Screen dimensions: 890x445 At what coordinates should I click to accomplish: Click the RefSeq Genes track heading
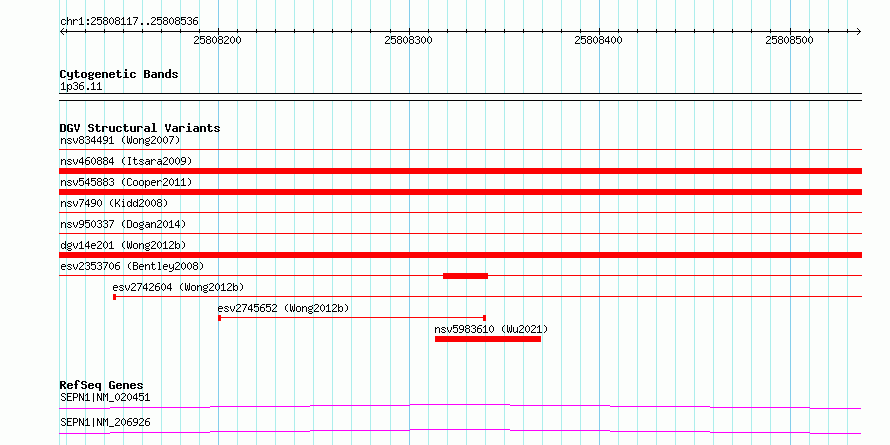click(x=101, y=385)
